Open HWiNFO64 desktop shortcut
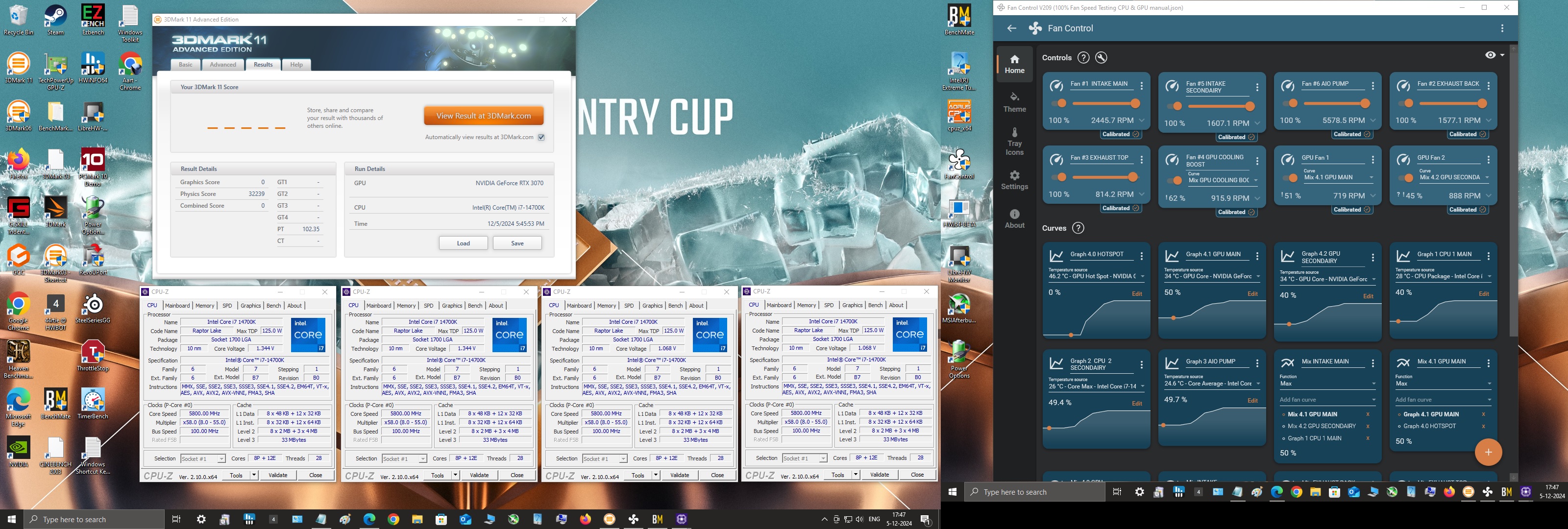 pyautogui.click(x=93, y=68)
